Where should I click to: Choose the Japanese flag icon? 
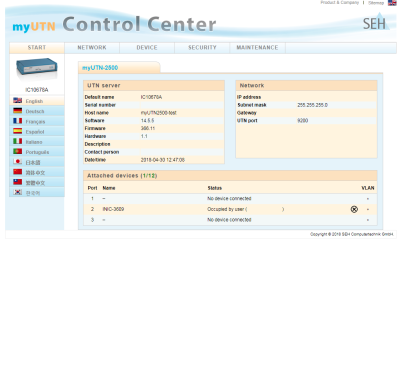(18, 162)
